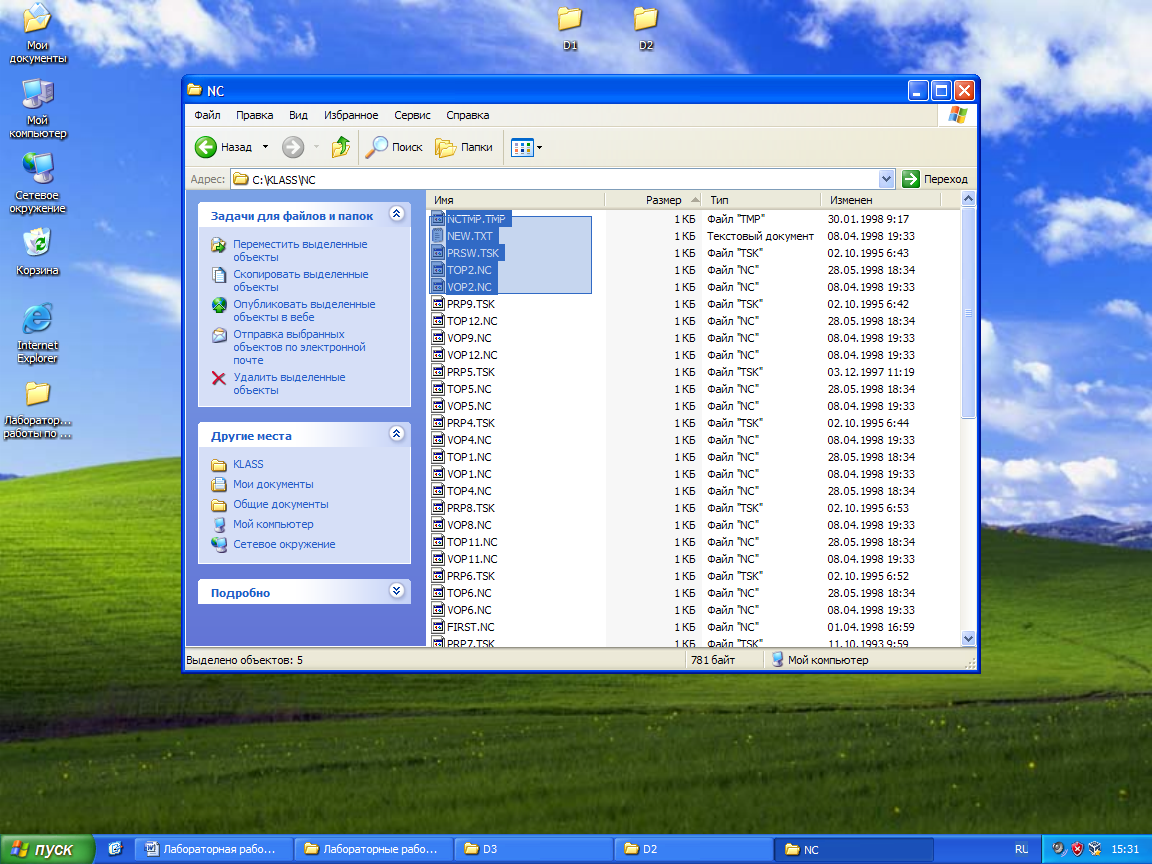Collapse the Задачи для файлов и папок panel
Image resolution: width=1152 pixels, height=864 pixels.
click(397, 214)
